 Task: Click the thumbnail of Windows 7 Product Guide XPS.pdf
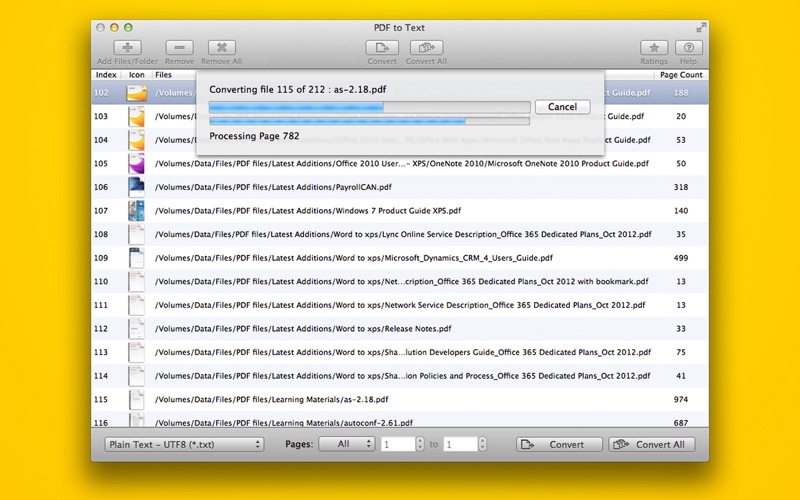(x=135, y=211)
